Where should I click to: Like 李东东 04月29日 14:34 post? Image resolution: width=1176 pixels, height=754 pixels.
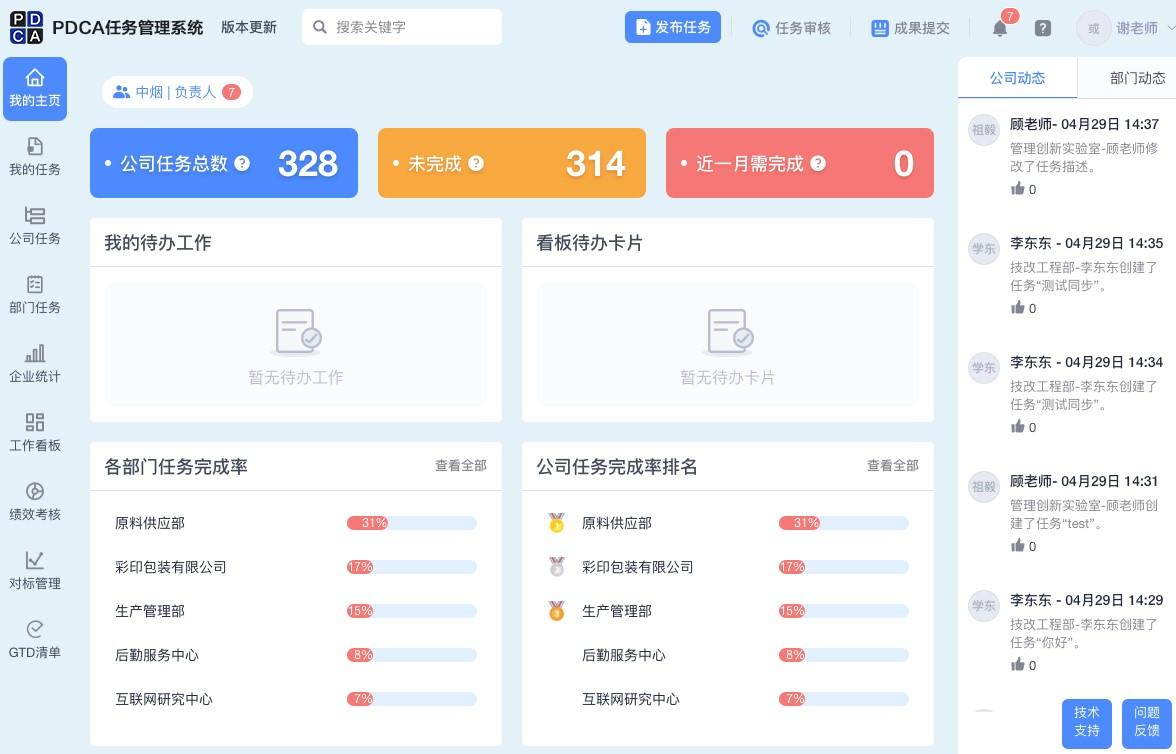click(x=1018, y=426)
